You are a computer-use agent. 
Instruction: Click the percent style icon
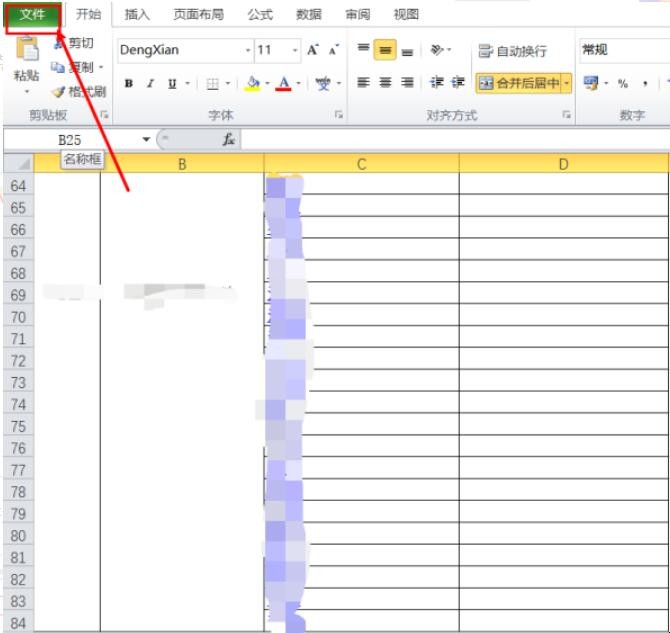pos(622,83)
